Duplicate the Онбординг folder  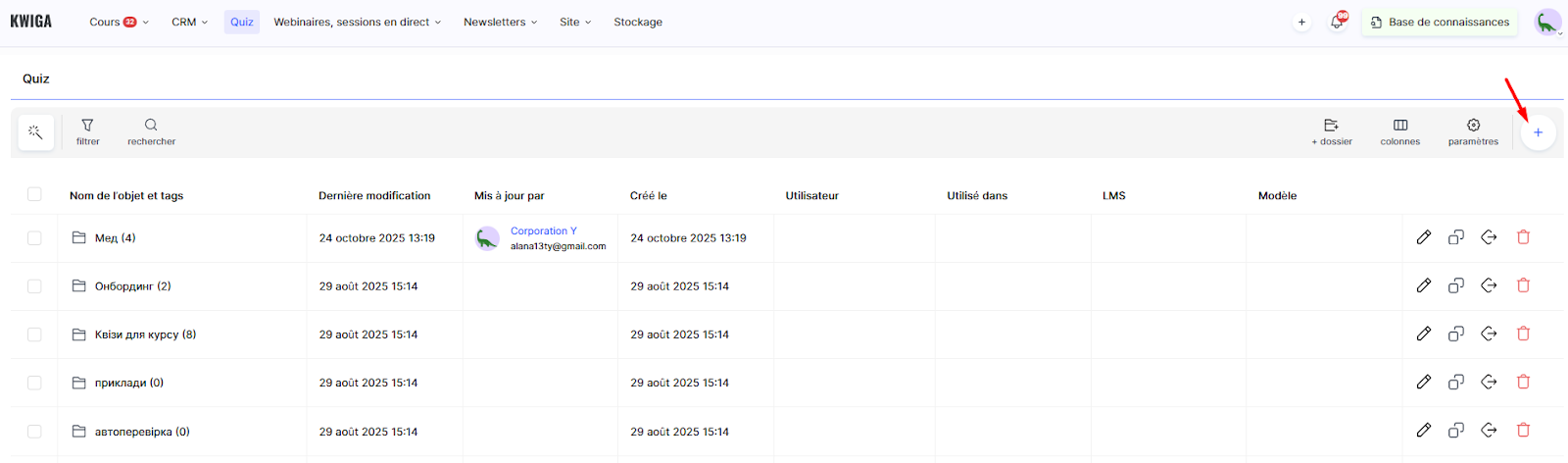pos(1456,285)
